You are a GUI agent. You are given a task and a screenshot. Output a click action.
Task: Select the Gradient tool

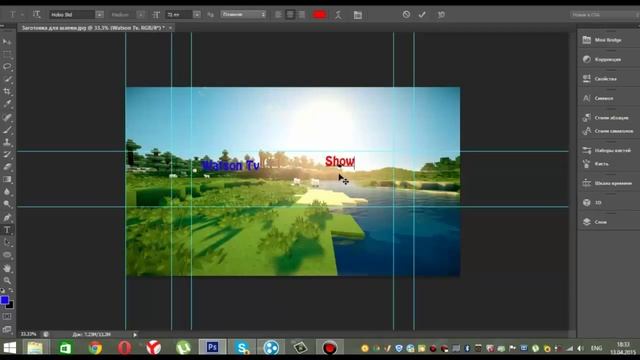click(x=7, y=180)
